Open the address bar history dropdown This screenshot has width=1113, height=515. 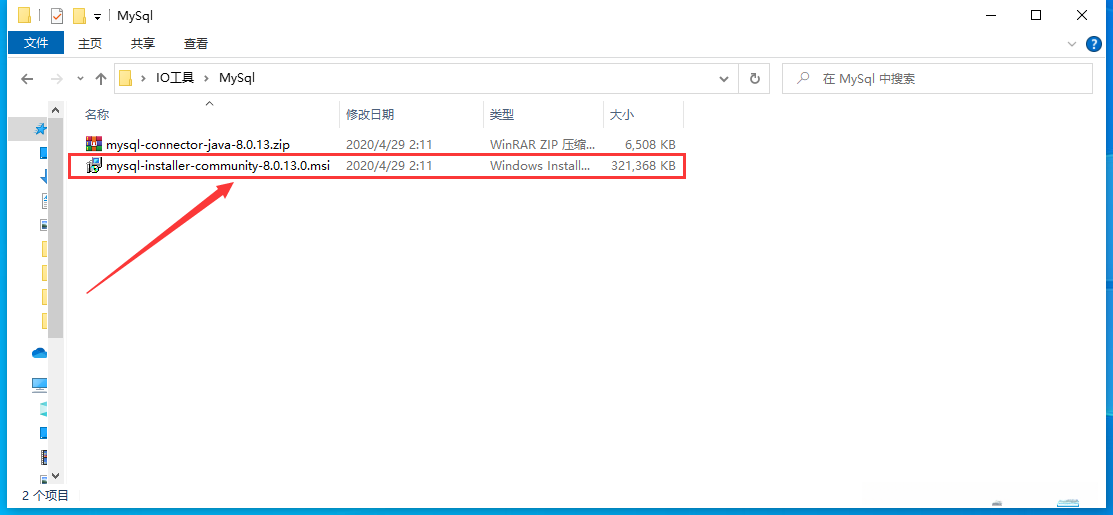pyautogui.click(x=724, y=78)
